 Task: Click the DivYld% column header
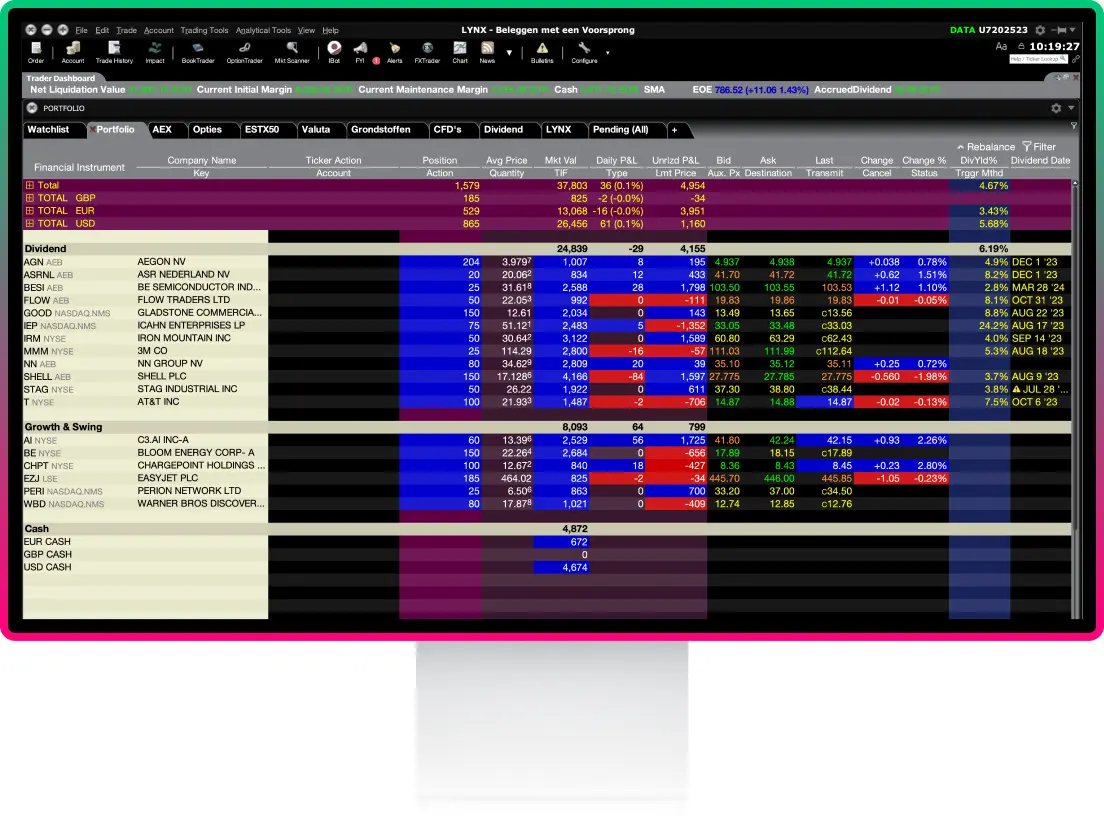tap(979, 161)
